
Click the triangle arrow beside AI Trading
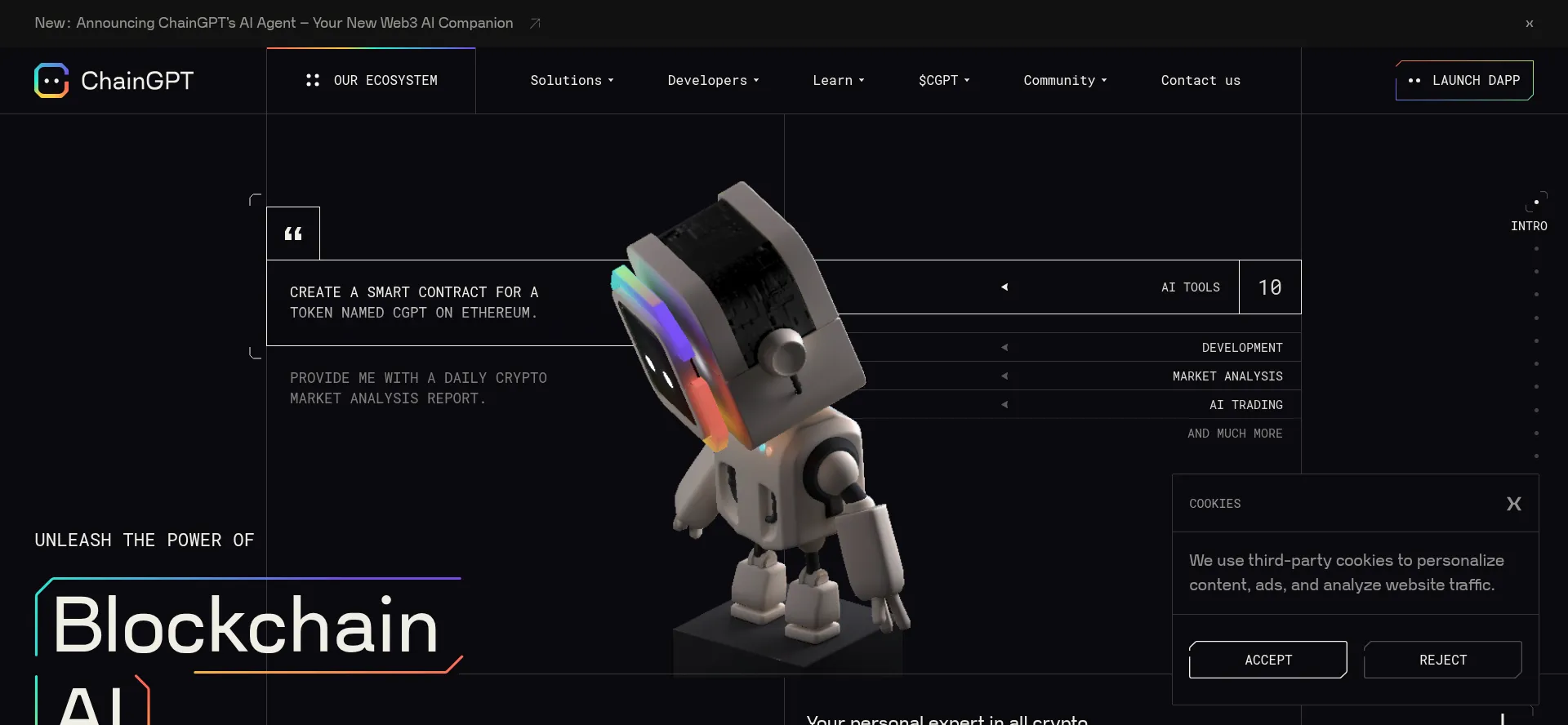pos(1004,404)
